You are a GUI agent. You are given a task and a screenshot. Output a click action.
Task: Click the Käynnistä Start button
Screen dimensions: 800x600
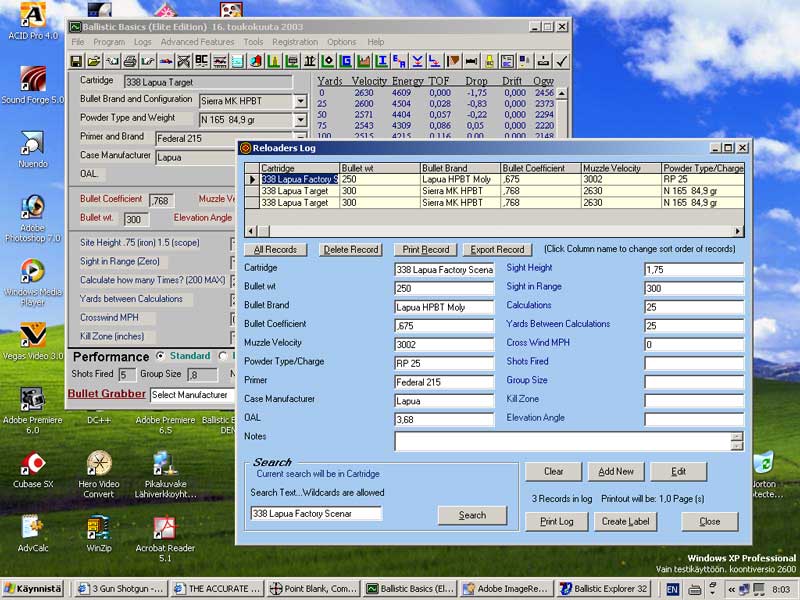(33, 589)
